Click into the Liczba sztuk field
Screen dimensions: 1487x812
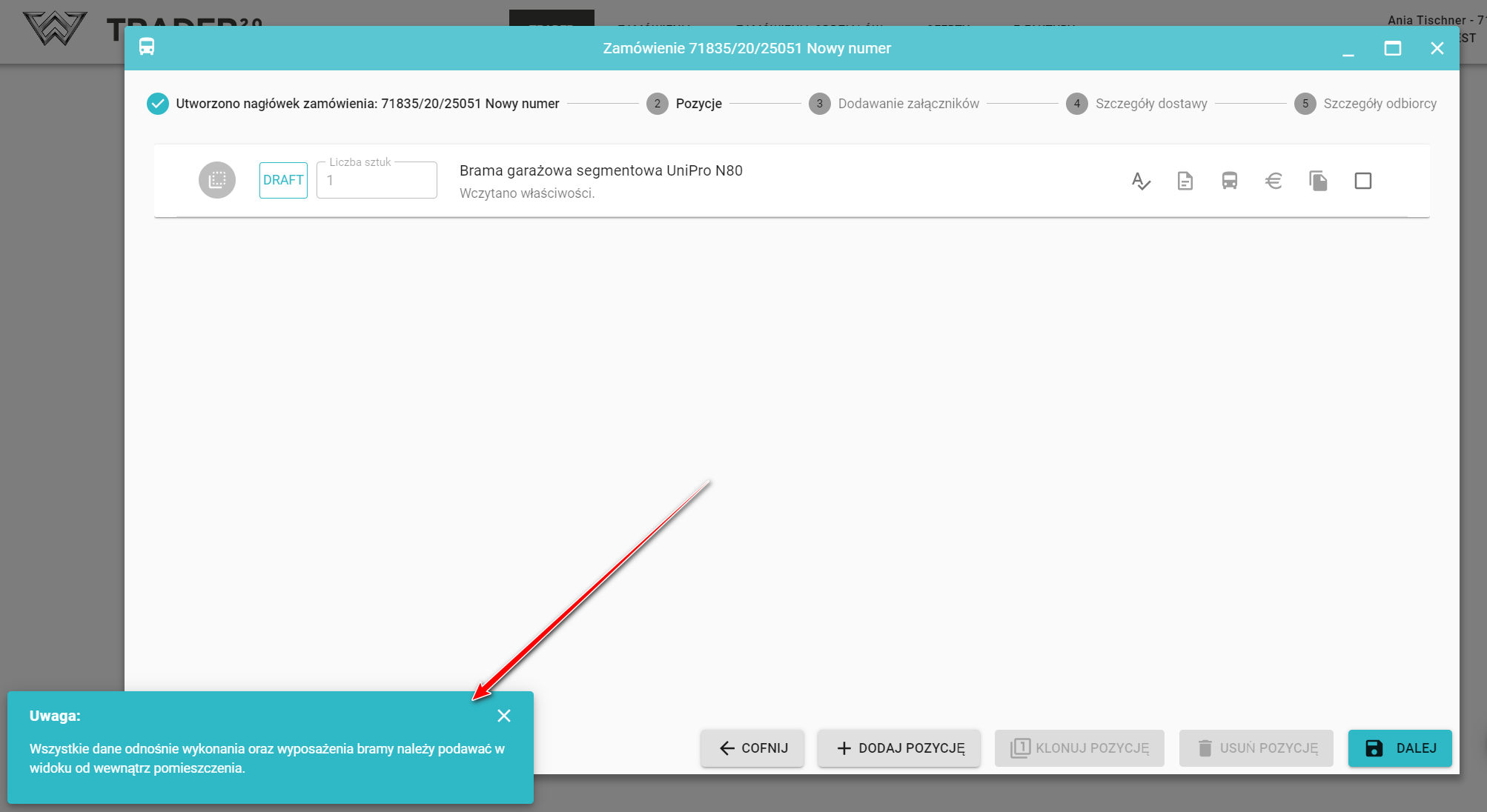(x=377, y=181)
